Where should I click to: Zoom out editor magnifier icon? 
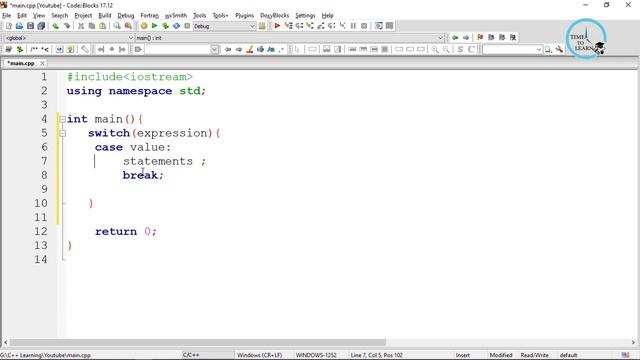click(446, 49)
